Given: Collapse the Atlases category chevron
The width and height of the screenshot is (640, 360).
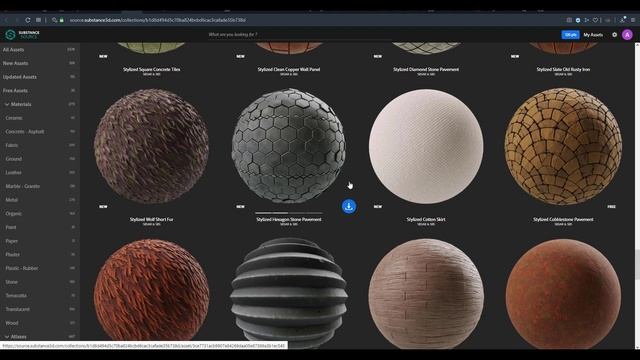Looking at the screenshot, I should tap(7, 337).
